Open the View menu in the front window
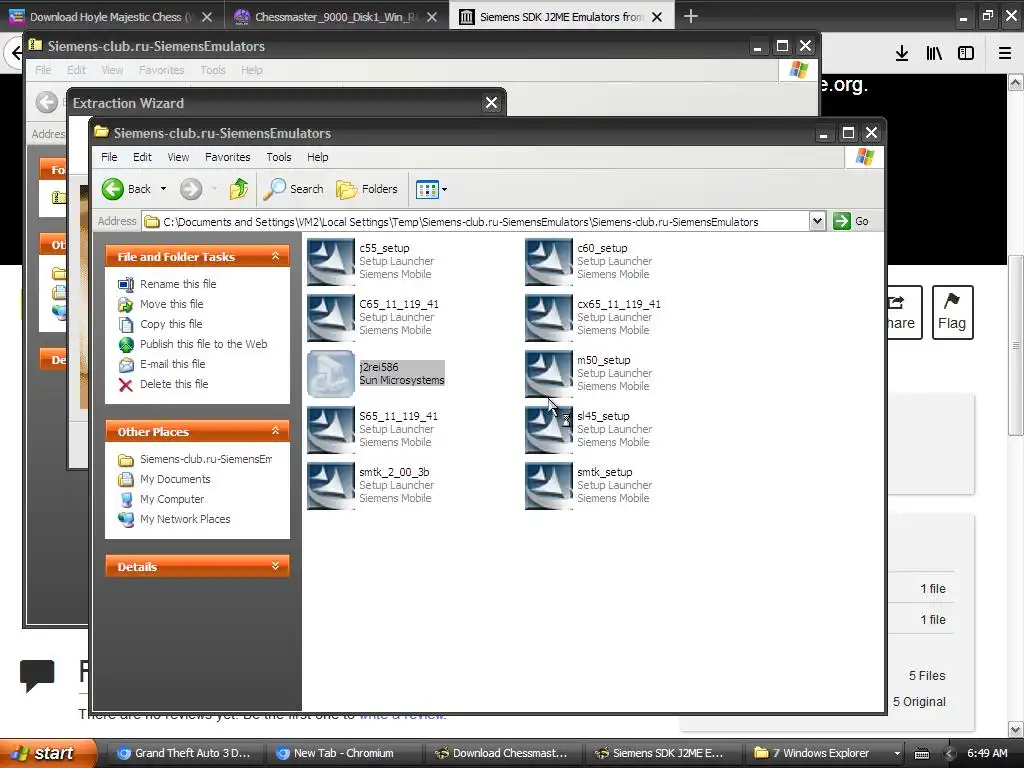Viewport: 1024px width, 768px height. 178,157
